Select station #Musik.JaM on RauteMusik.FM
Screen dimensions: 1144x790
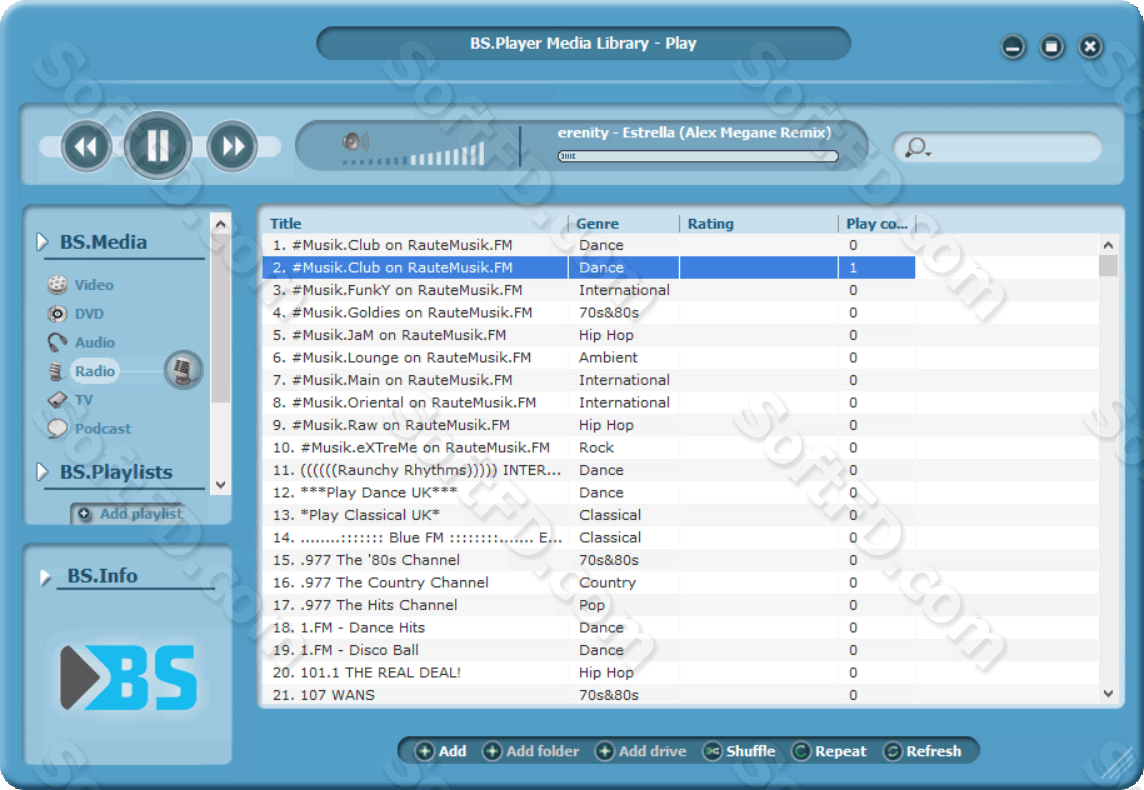coord(589,336)
